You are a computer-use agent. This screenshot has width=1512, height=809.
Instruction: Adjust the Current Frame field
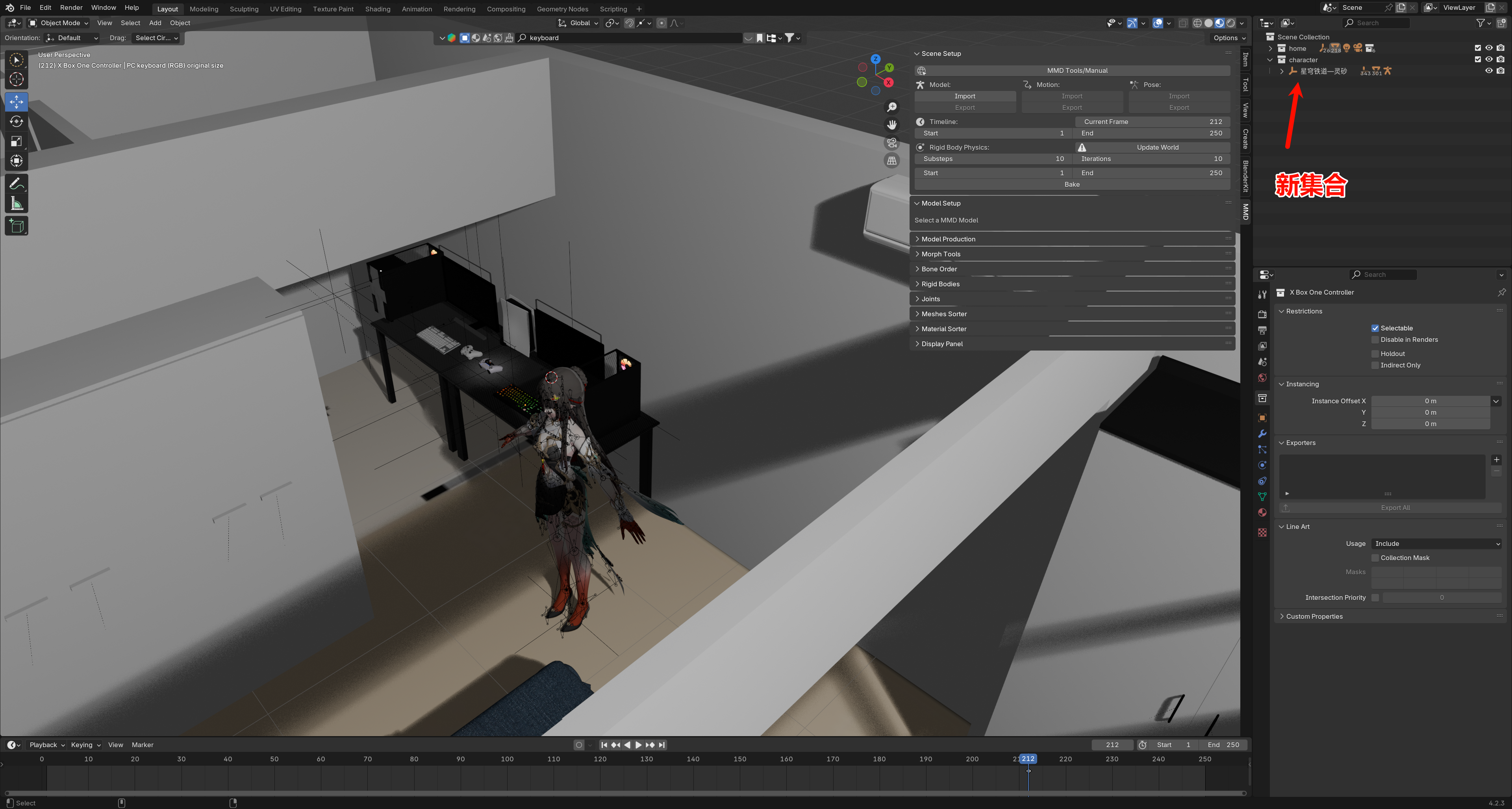(1152, 122)
